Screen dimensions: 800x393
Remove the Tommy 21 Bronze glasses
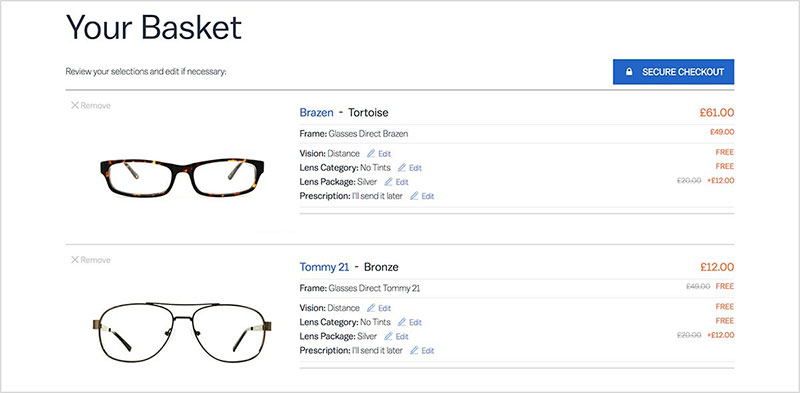tap(91, 260)
